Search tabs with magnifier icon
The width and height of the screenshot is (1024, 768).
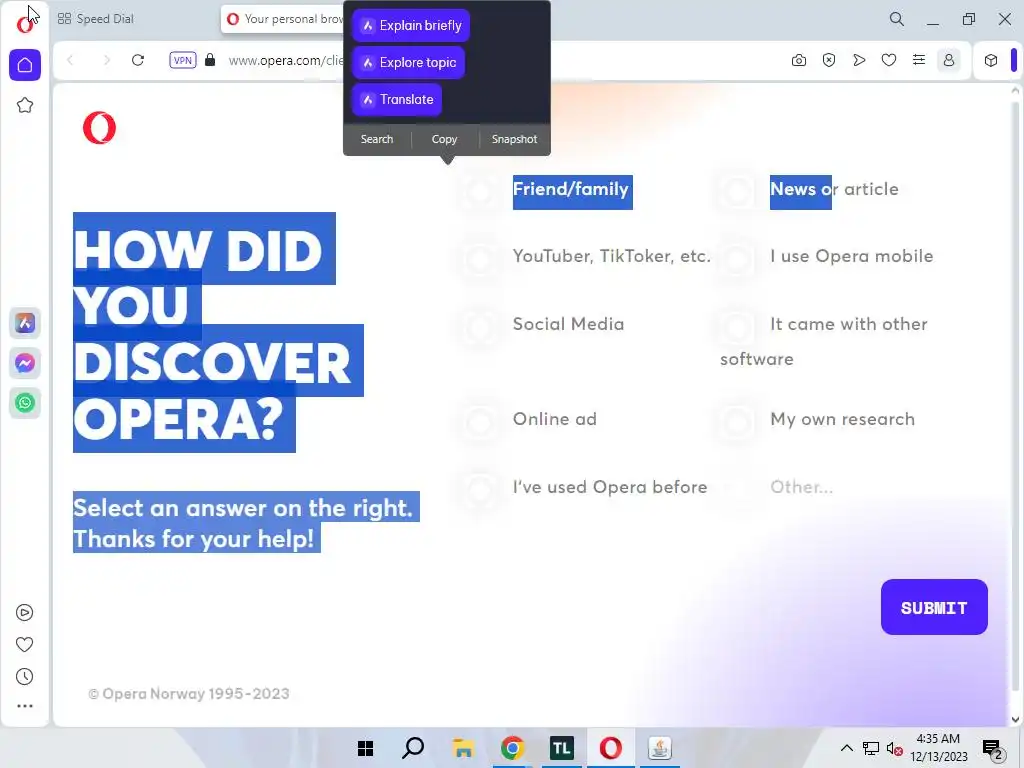click(897, 19)
